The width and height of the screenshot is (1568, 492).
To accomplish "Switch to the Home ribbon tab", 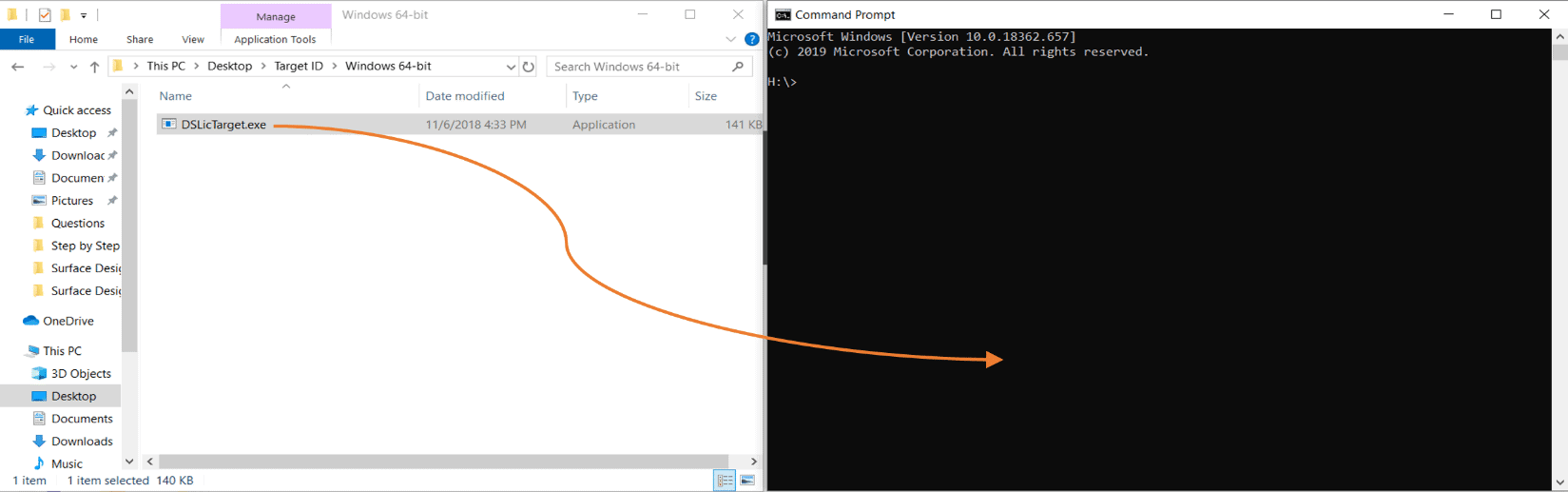I will [x=84, y=39].
